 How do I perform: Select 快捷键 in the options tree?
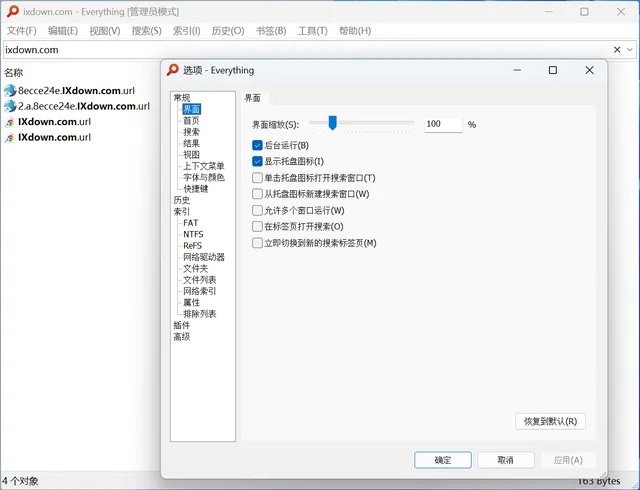(x=196, y=189)
